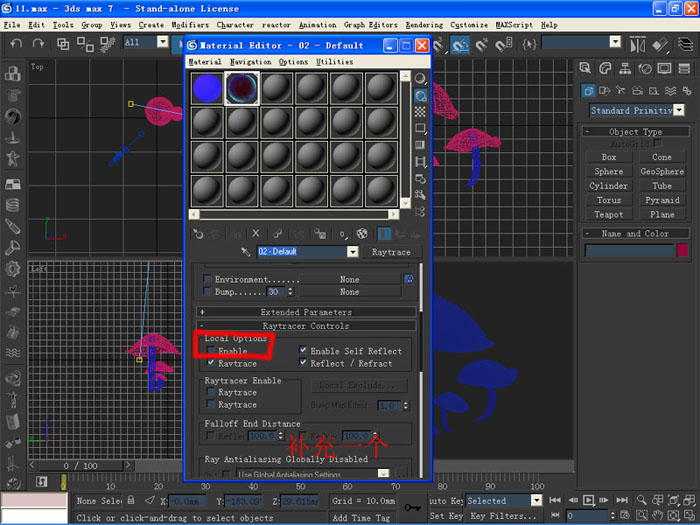Viewport: 700px width, 525px height.
Task: Enable the Bump map checkbox
Action: [207, 291]
